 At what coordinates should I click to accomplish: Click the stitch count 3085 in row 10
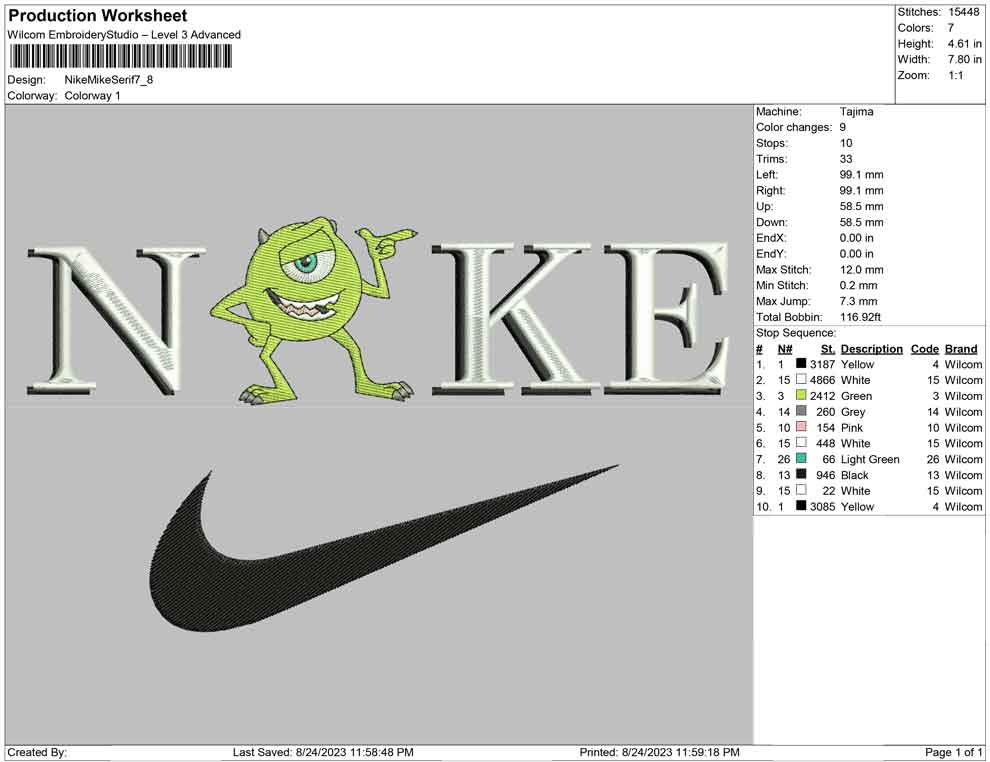point(822,506)
